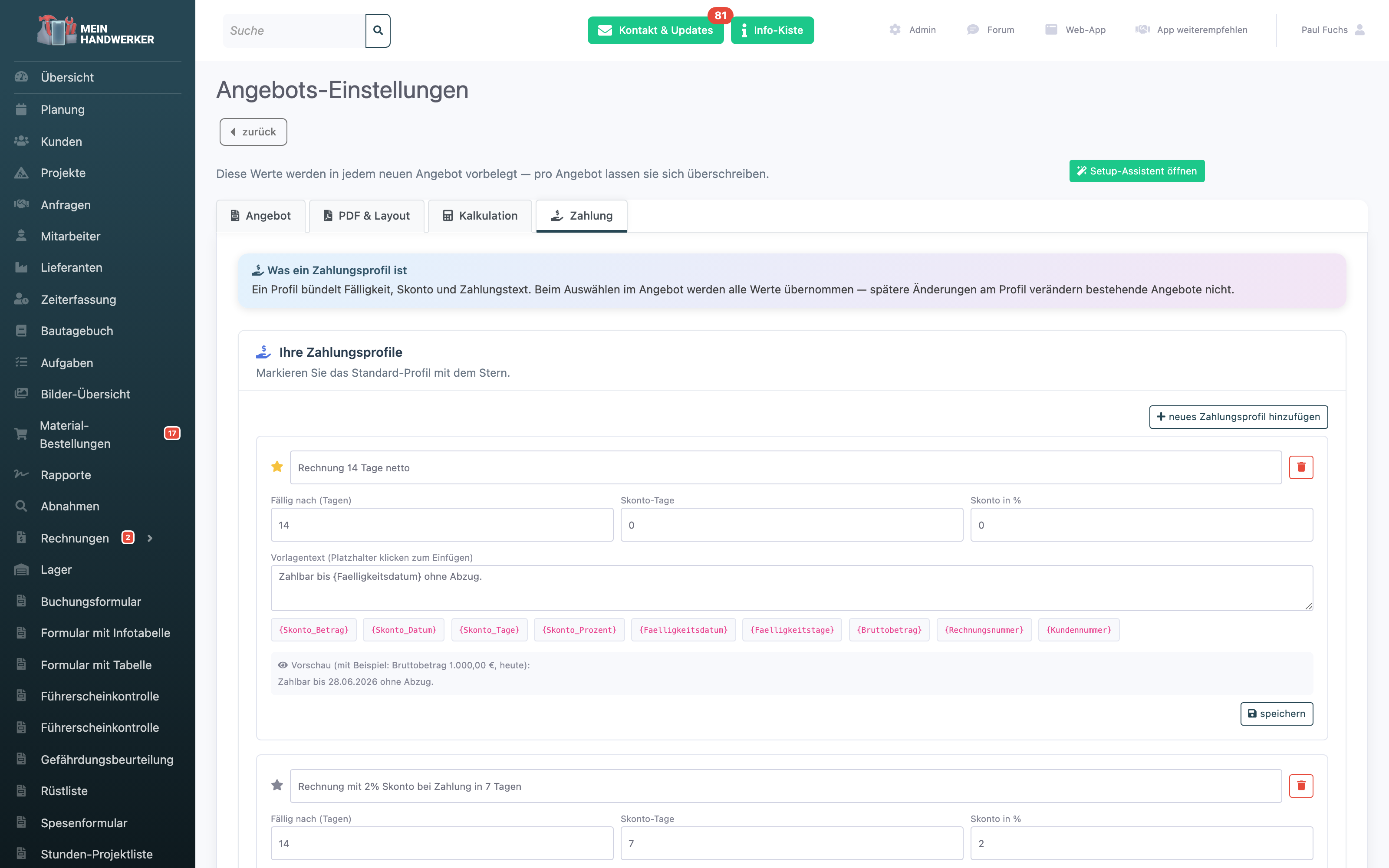Click the Lager warehouse icon
This screenshot has height=868, width=1389.
[x=21, y=569]
